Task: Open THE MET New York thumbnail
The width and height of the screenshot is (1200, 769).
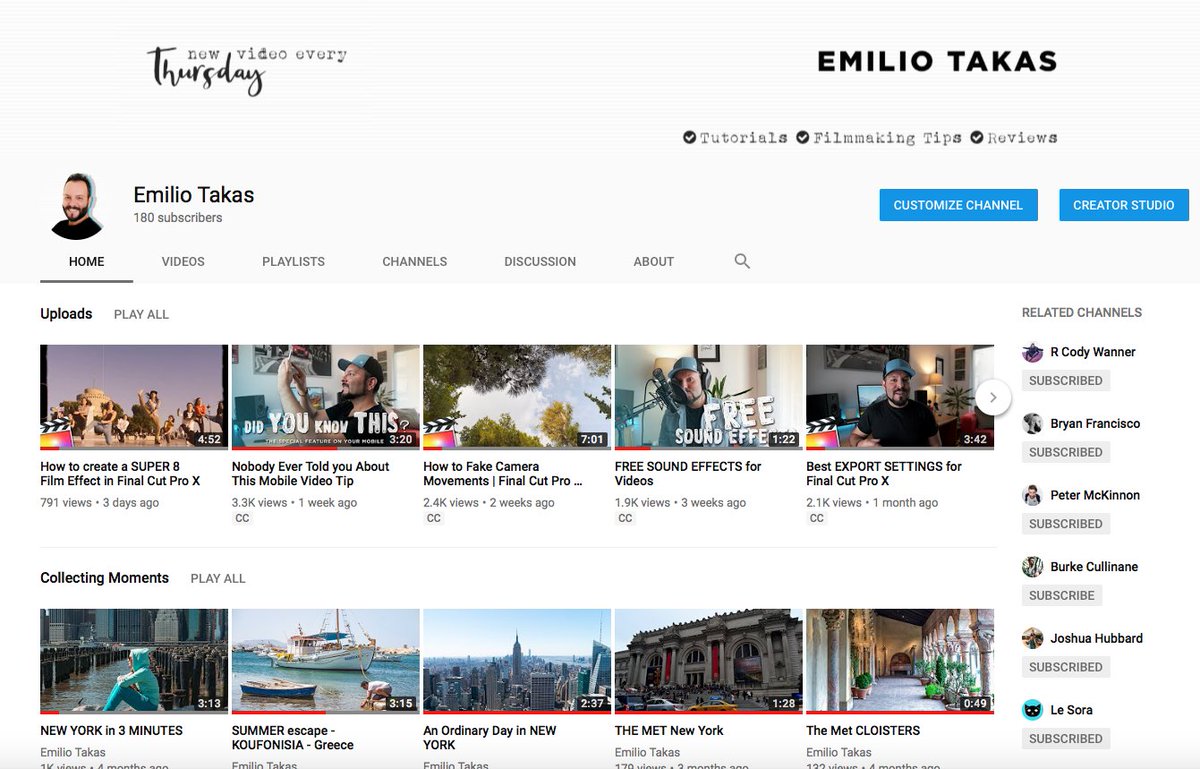Action: point(709,661)
